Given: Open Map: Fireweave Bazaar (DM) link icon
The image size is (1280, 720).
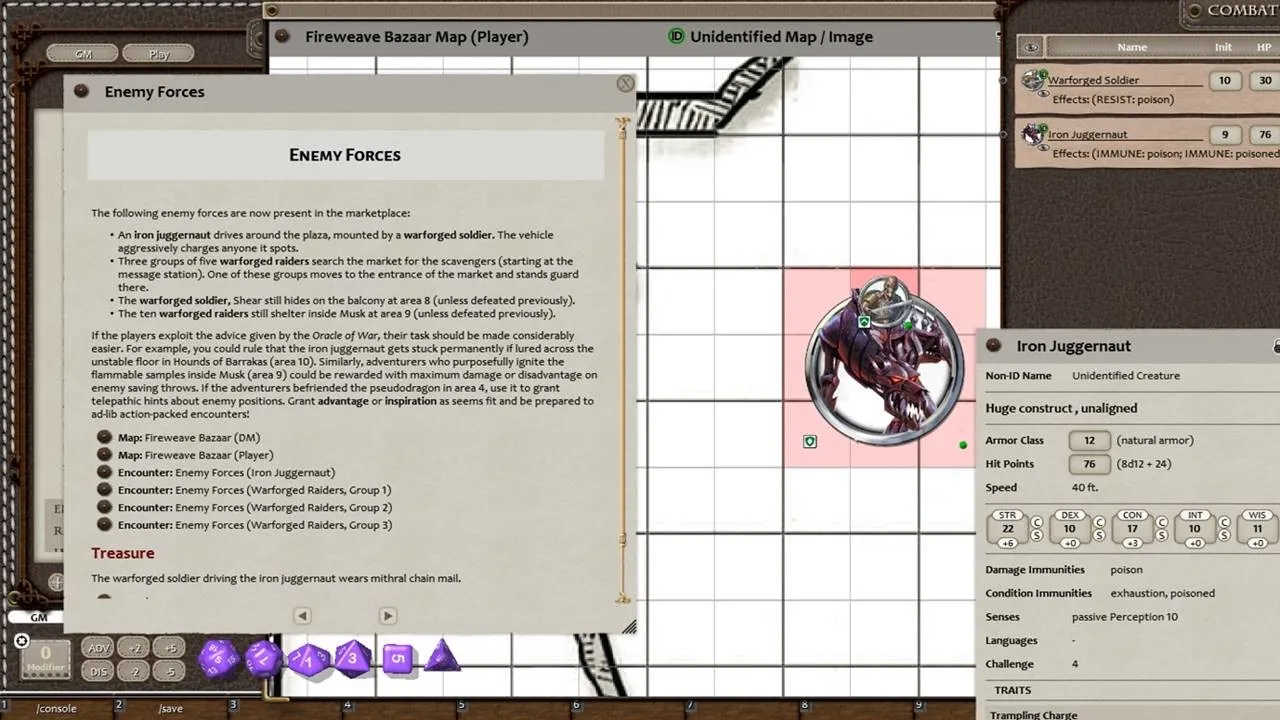Looking at the screenshot, I should coord(104,437).
